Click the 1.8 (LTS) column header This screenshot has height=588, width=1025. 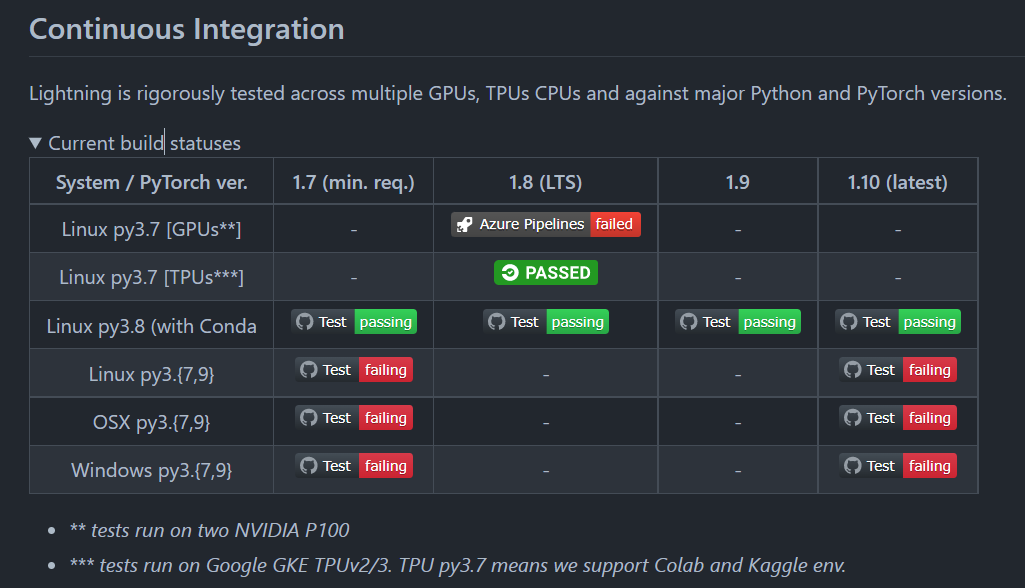(x=546, y=182)
